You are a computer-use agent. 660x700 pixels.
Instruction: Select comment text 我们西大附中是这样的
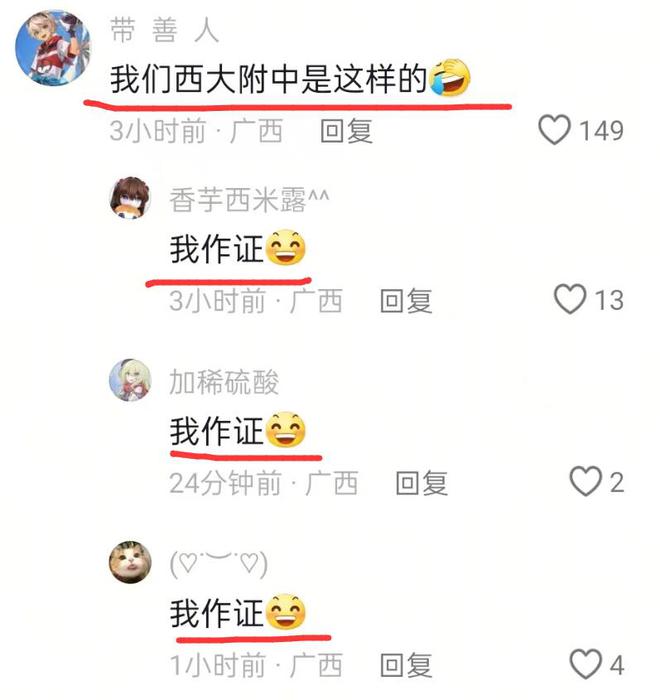click(269, 79)
